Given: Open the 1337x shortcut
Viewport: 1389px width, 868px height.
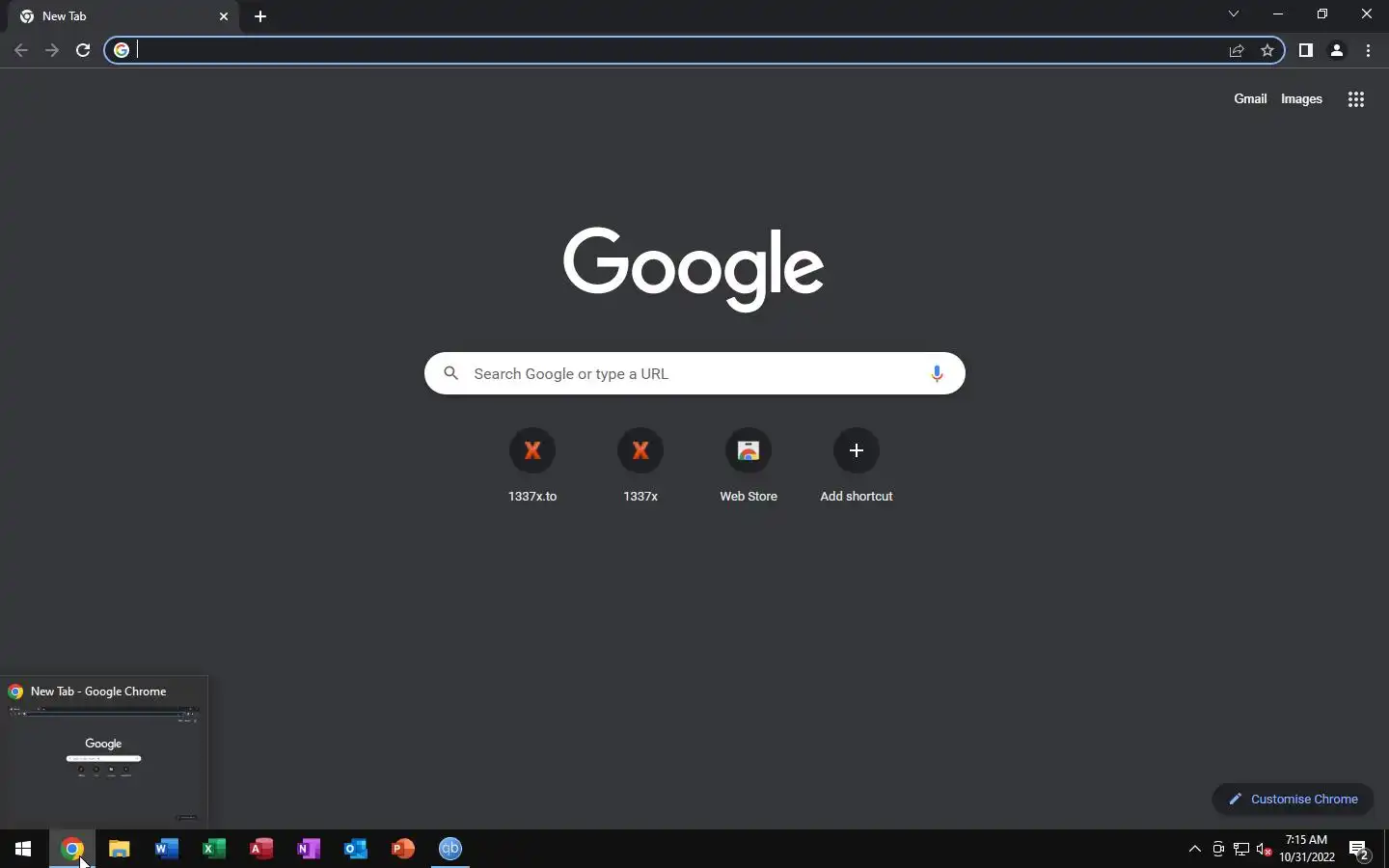Looking at the screenshot, I should tap(640, 466).
